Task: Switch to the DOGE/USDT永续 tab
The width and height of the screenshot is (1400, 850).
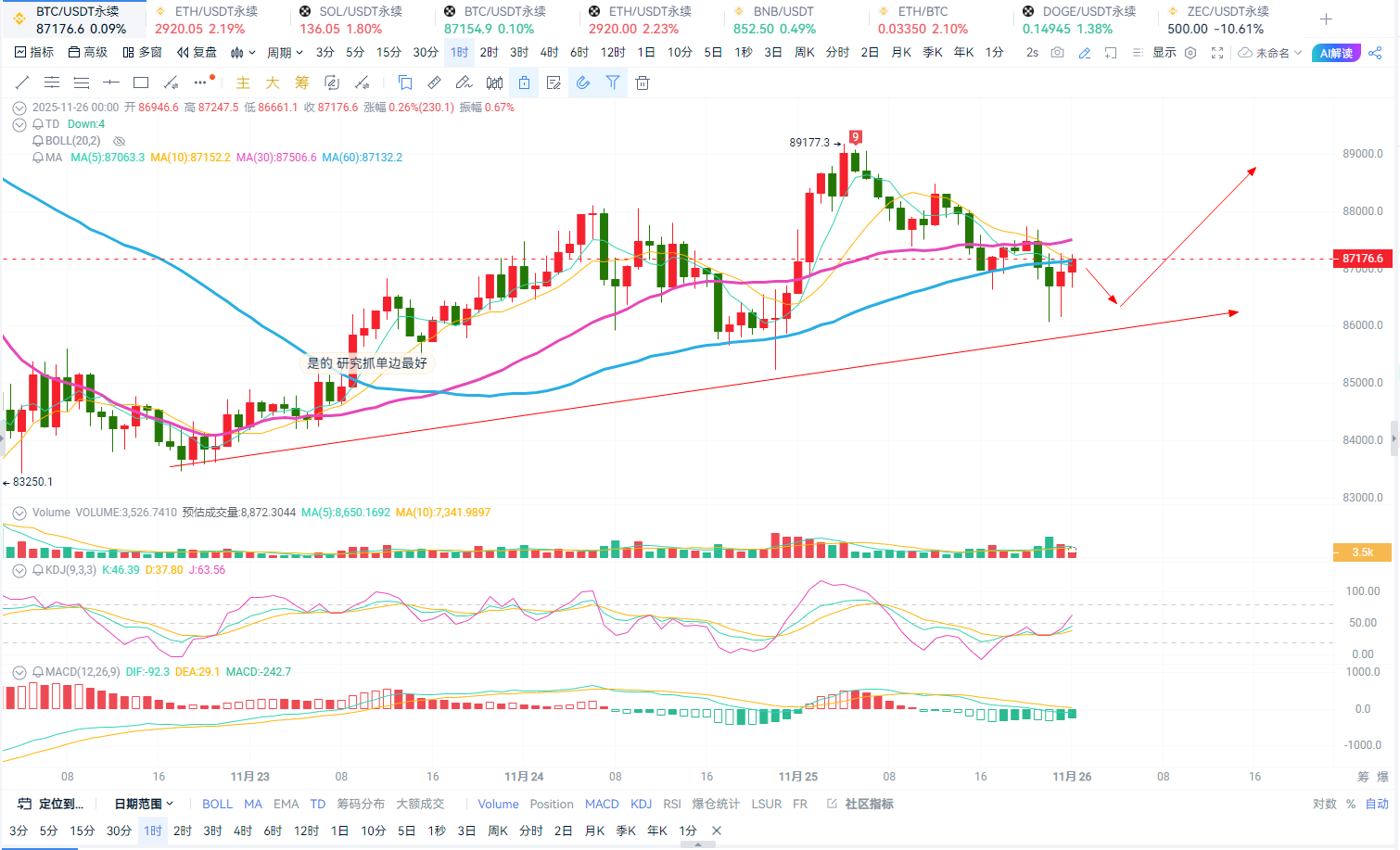Action: point(1079,19)
